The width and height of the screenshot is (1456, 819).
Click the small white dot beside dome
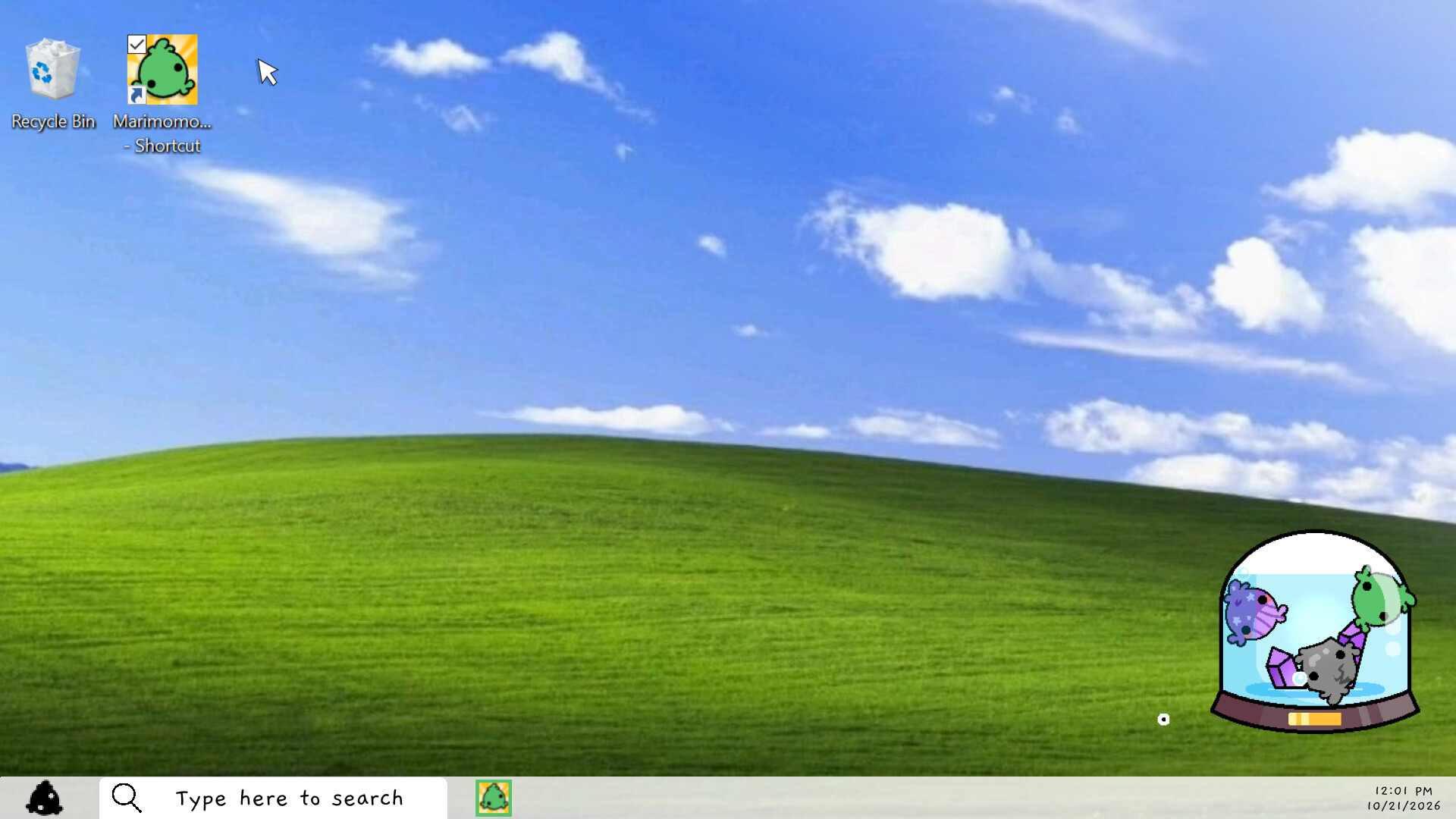1163,719
